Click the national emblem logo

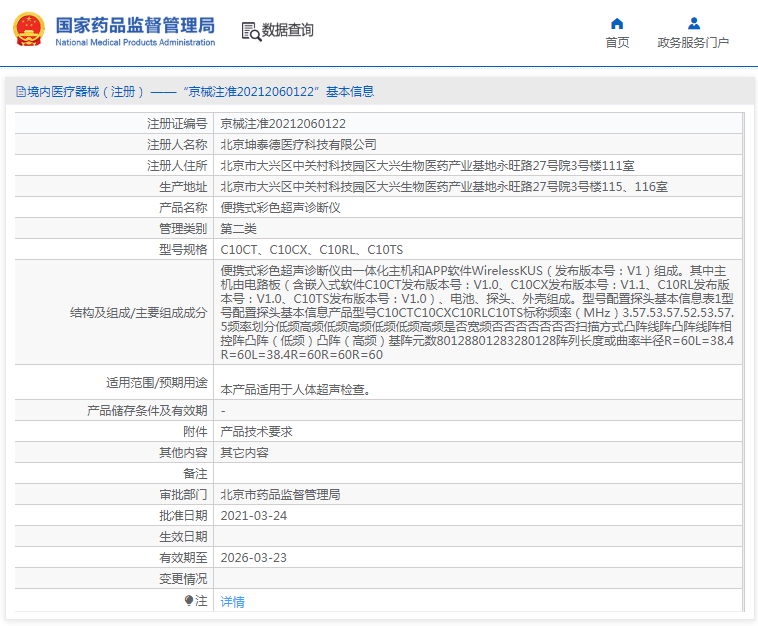click(29, 30)
